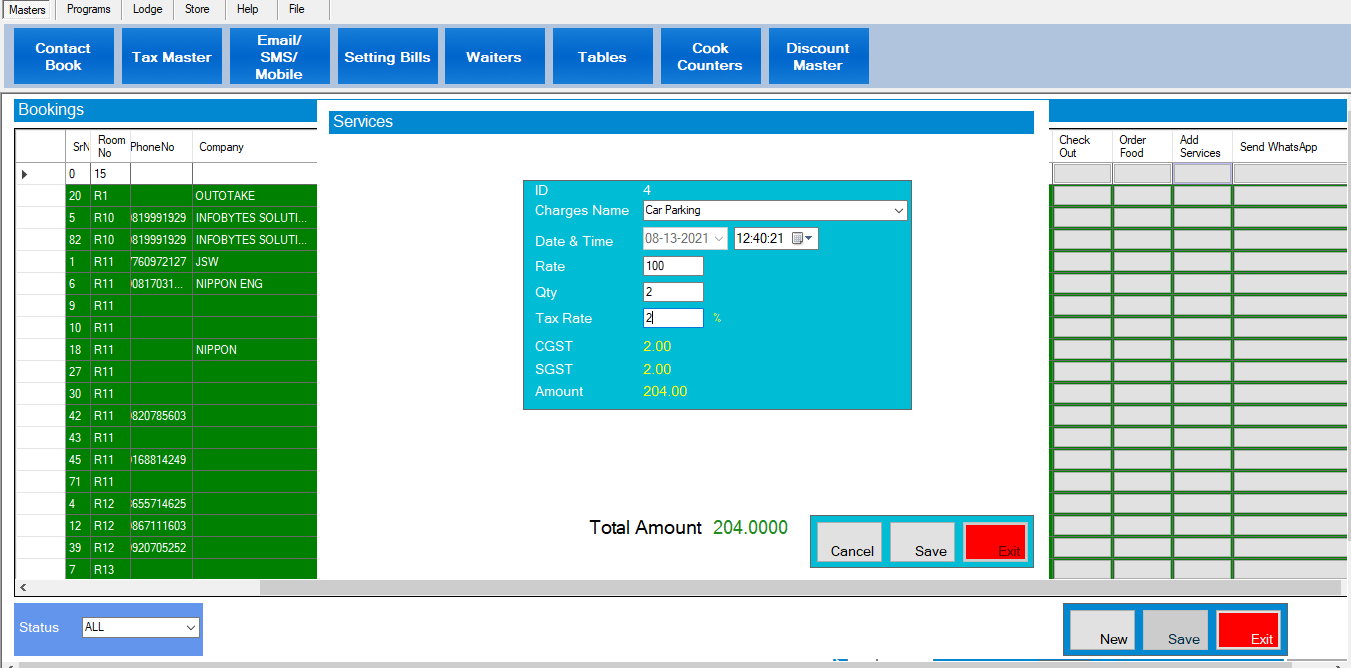Click Save in the Services dialog
This screenshot has height=668, width=1351.
pos(923,542)
